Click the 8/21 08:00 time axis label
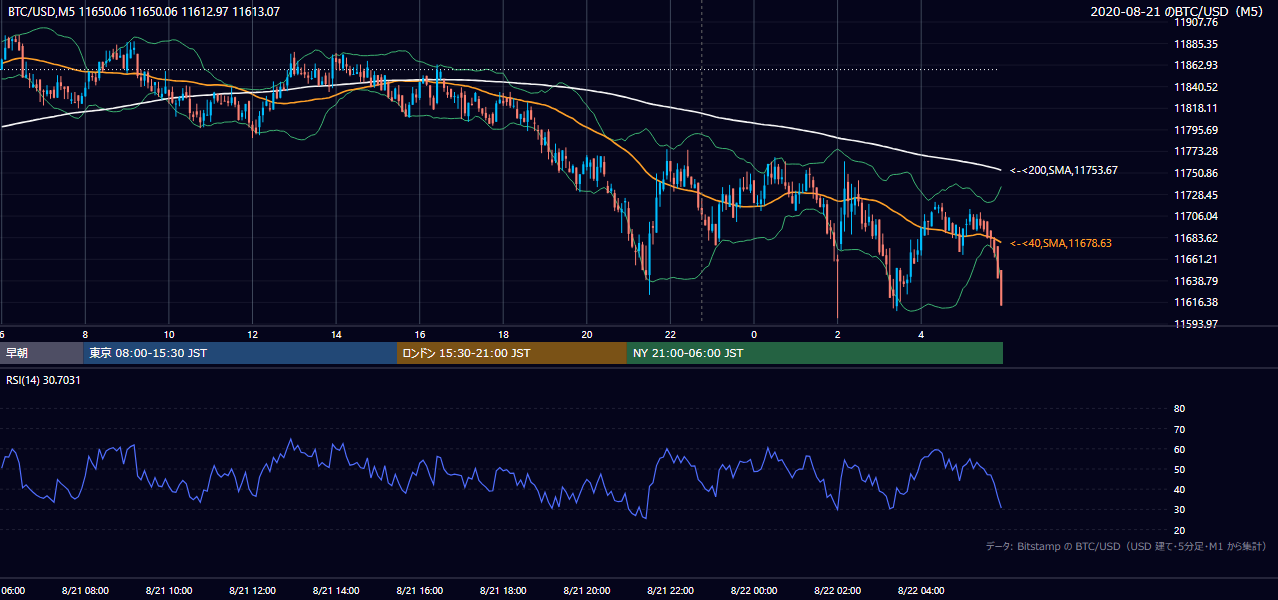The height and width of the screenshot is (600, 1278). (85, 591)
